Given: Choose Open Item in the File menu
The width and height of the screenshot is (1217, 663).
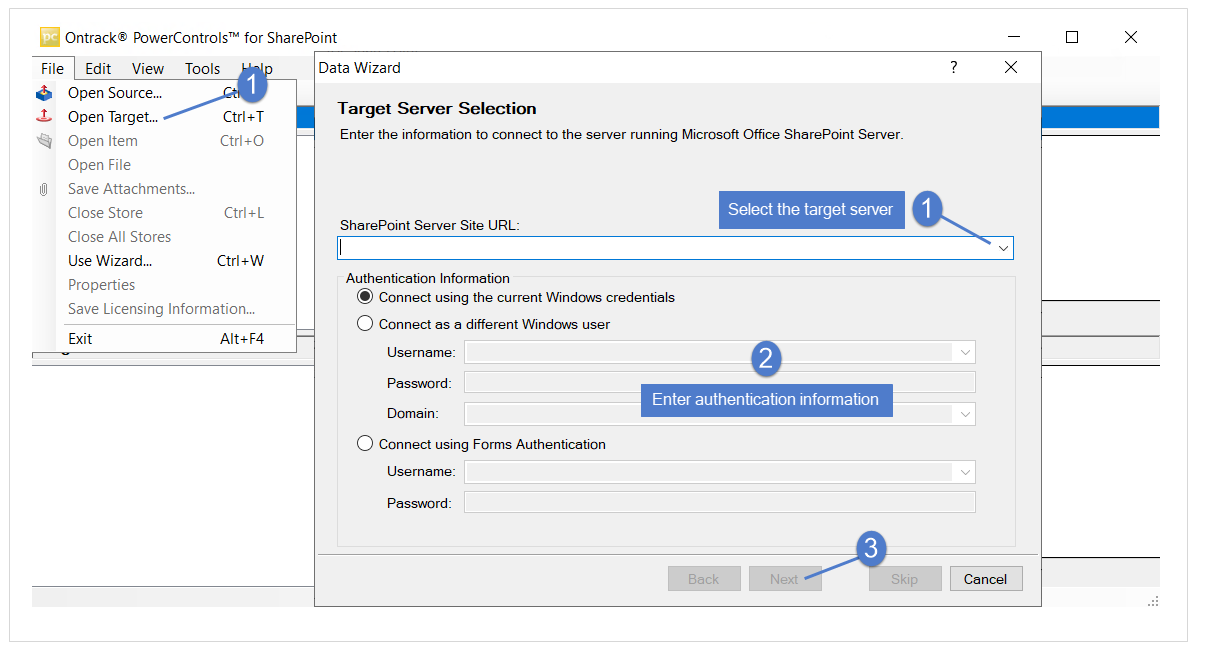Looking at the screenshot, I should (165, 141).
